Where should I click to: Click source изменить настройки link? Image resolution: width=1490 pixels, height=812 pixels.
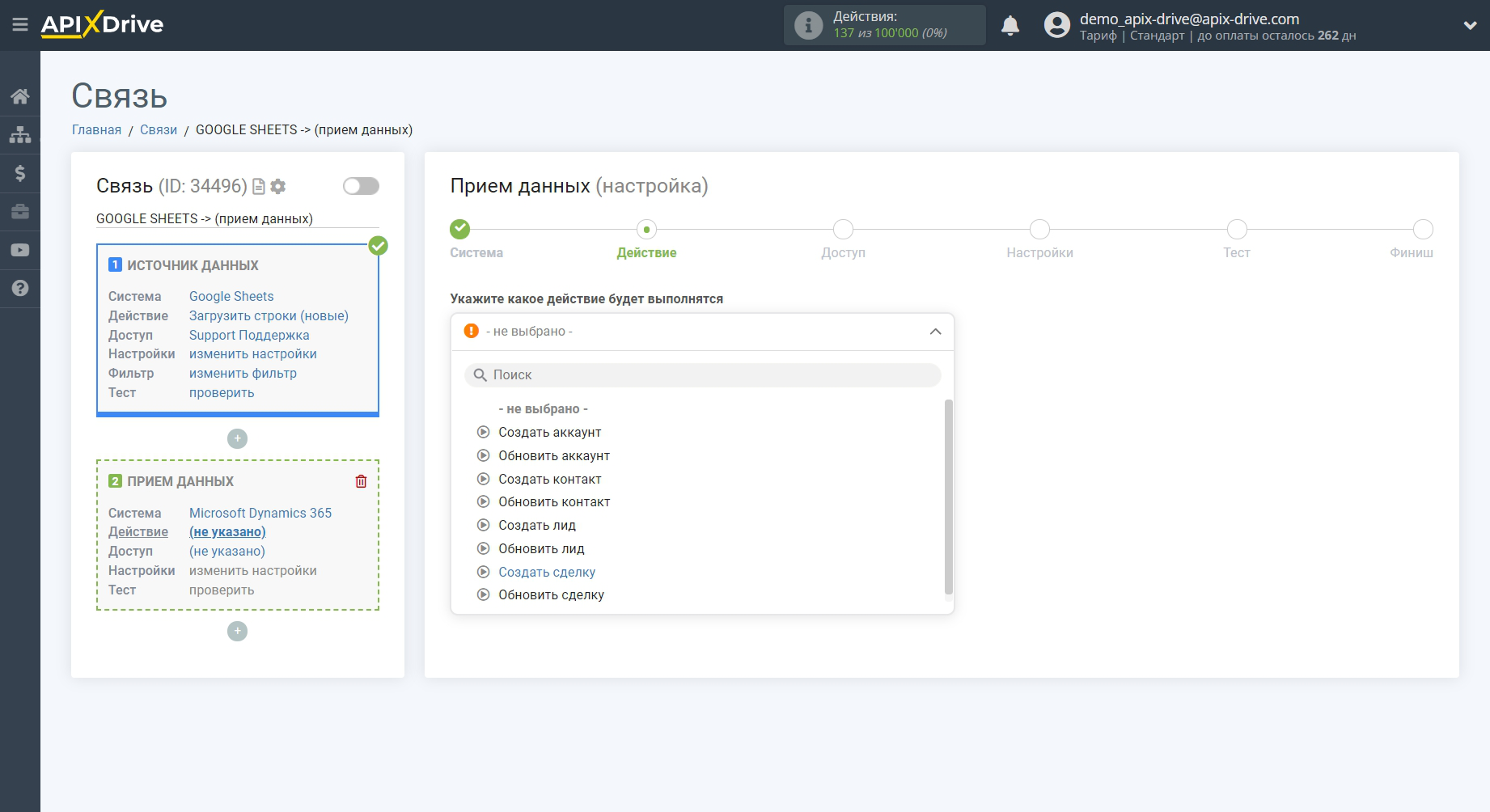253,353
